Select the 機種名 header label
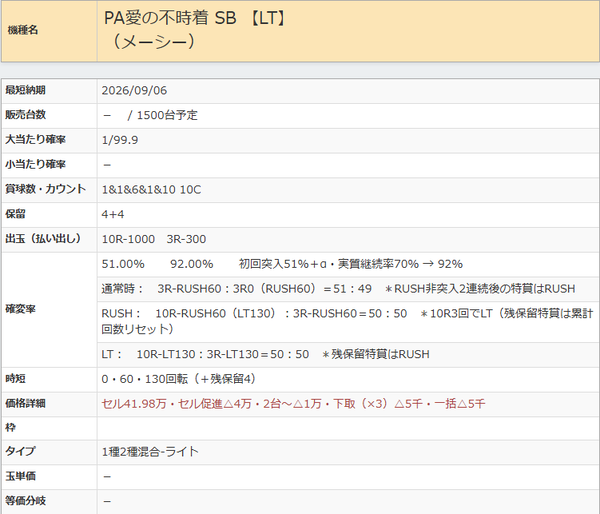This screenshot has height=514, width=600. 23,30
